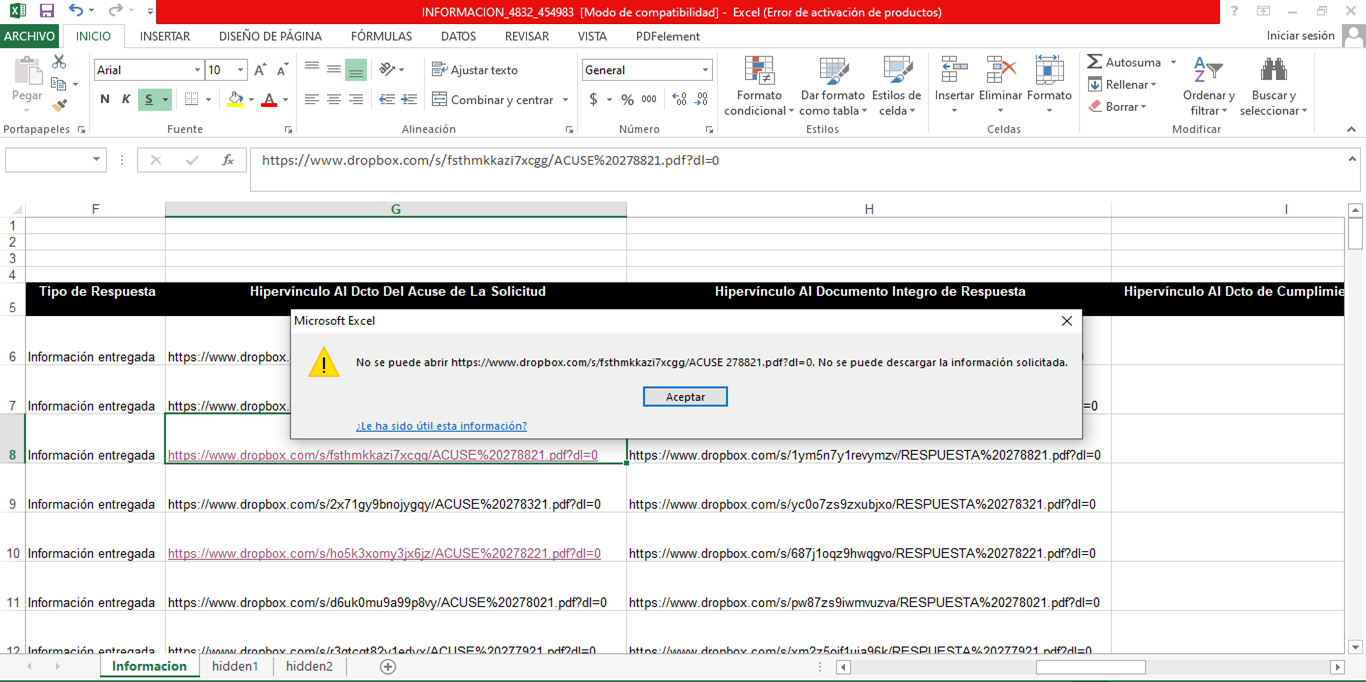Image resolution: width=1366 pixels, height=682 pixels.
Task: Open font size dropdown
Action: 240,70
